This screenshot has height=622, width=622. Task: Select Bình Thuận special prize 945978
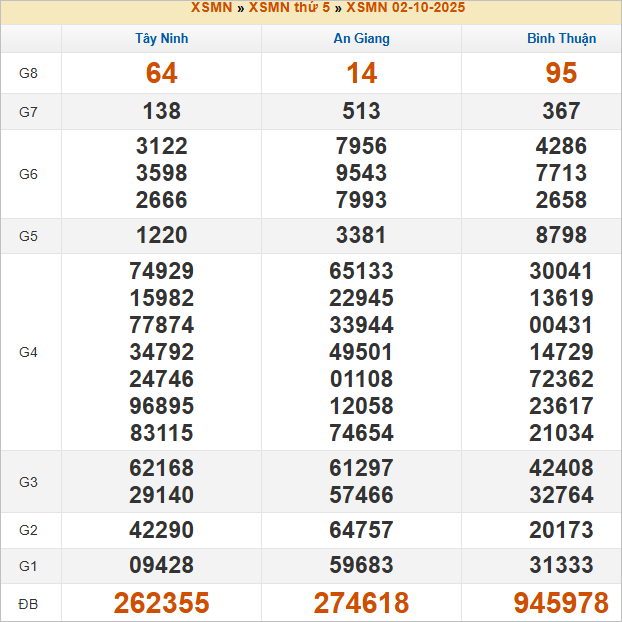[x=561, y=603]
